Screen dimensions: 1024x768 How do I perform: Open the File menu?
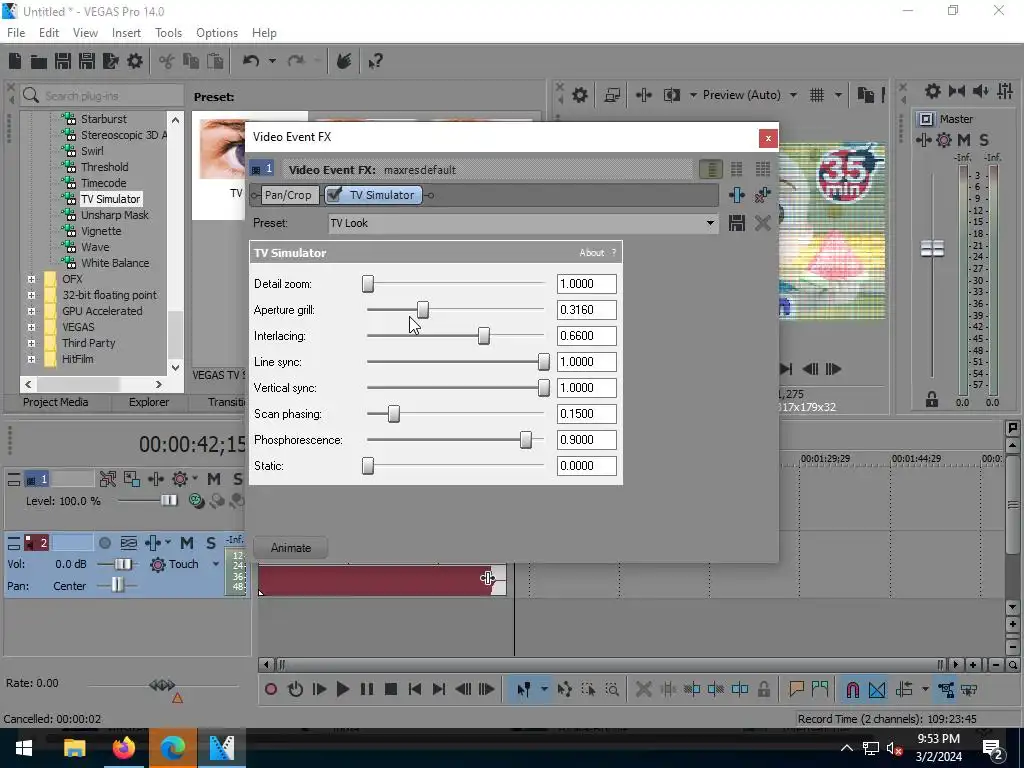point(16,33)
